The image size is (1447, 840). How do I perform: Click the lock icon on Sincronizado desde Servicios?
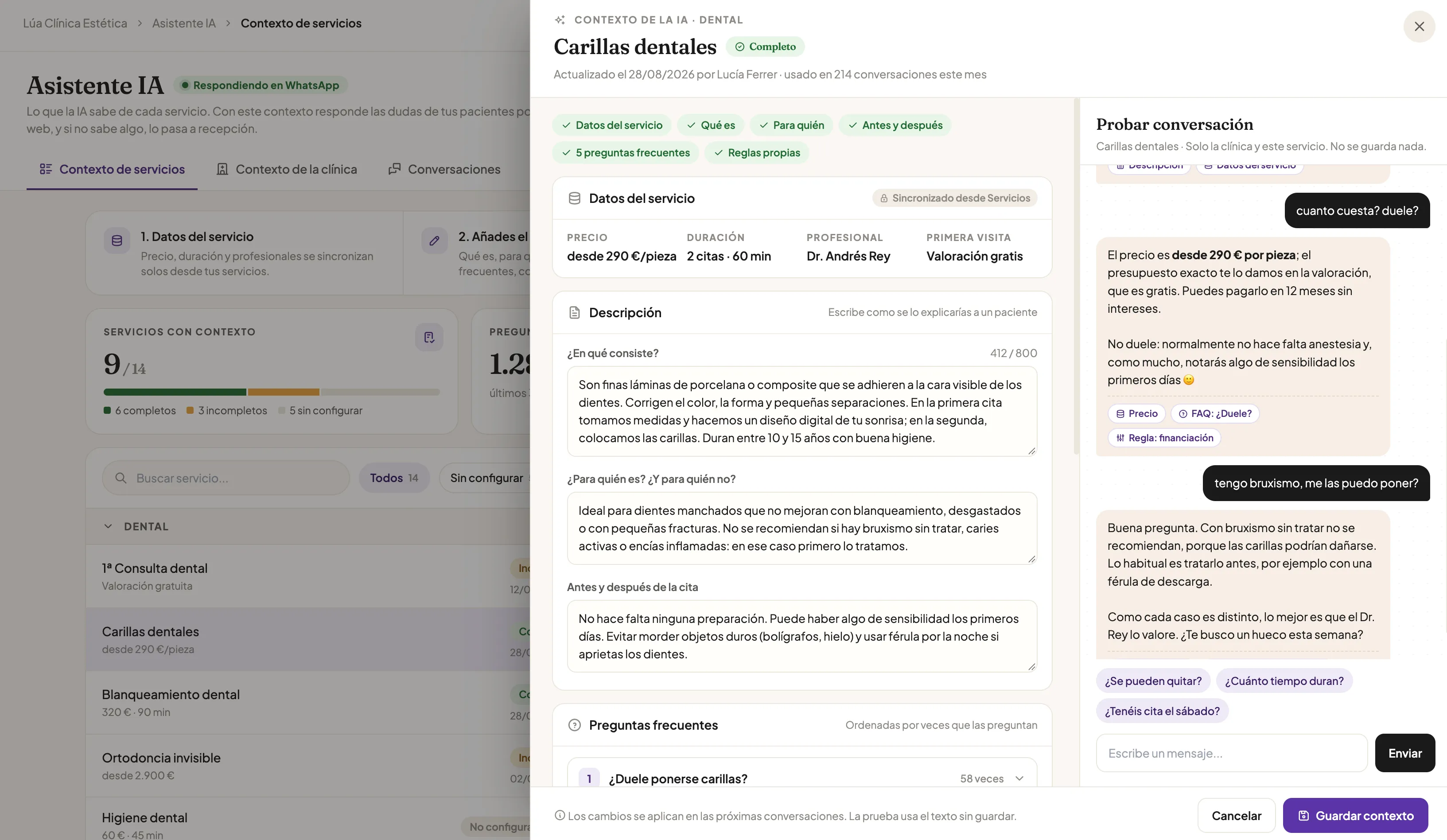pos(884,198)
